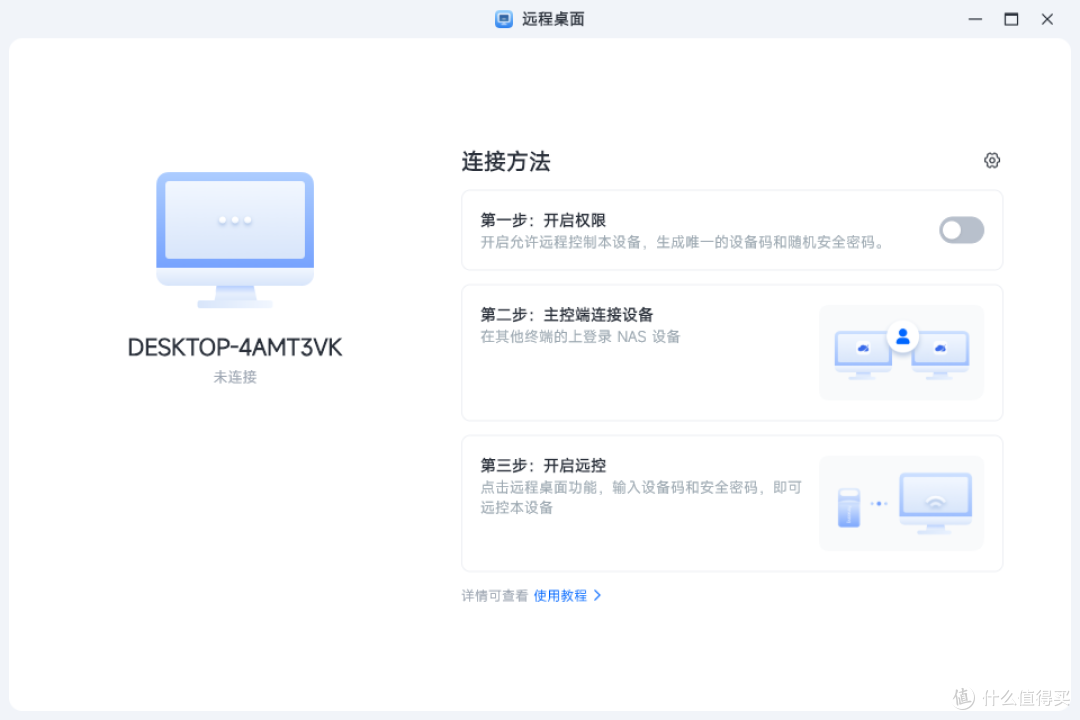
Task: Close the 远程桌面 window
Action: pyautogui.click(x=1047, y=19)
